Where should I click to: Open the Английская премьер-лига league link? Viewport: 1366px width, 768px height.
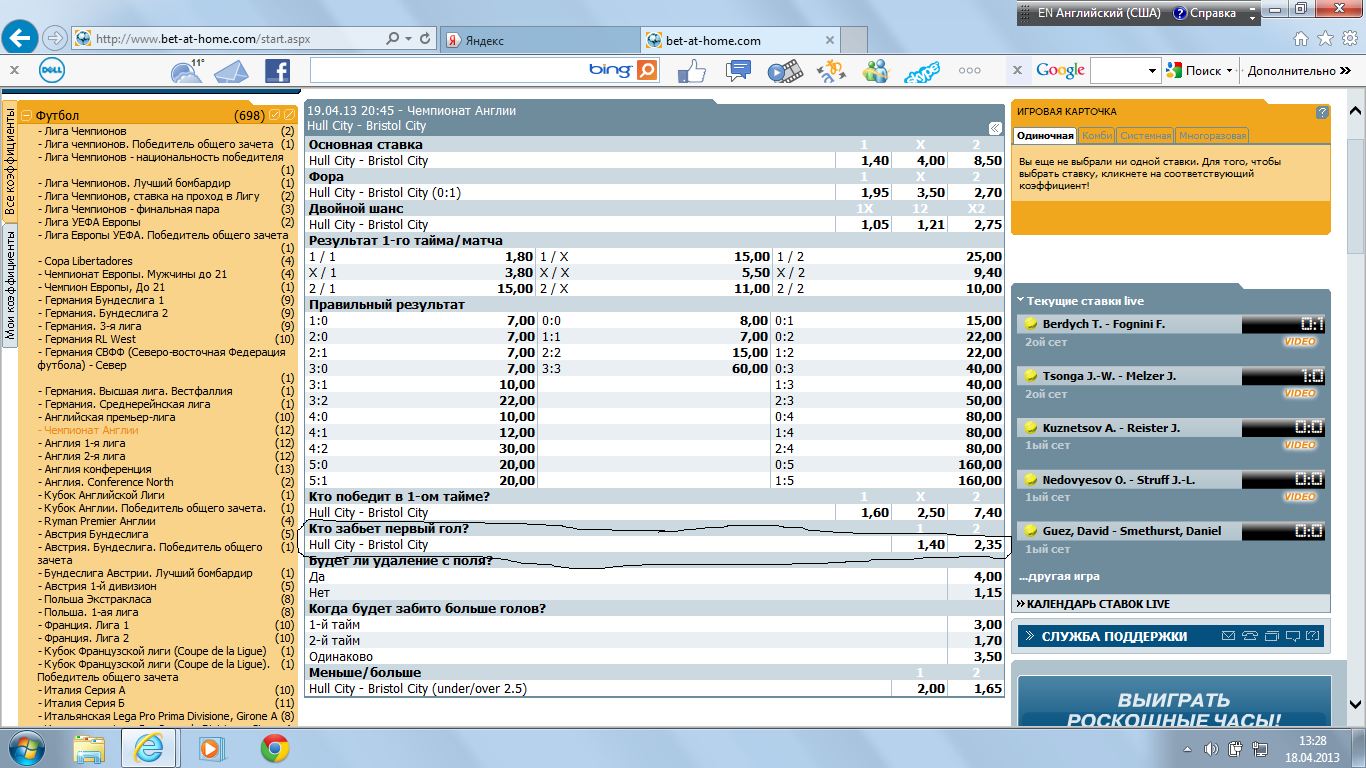click(110, 417)
